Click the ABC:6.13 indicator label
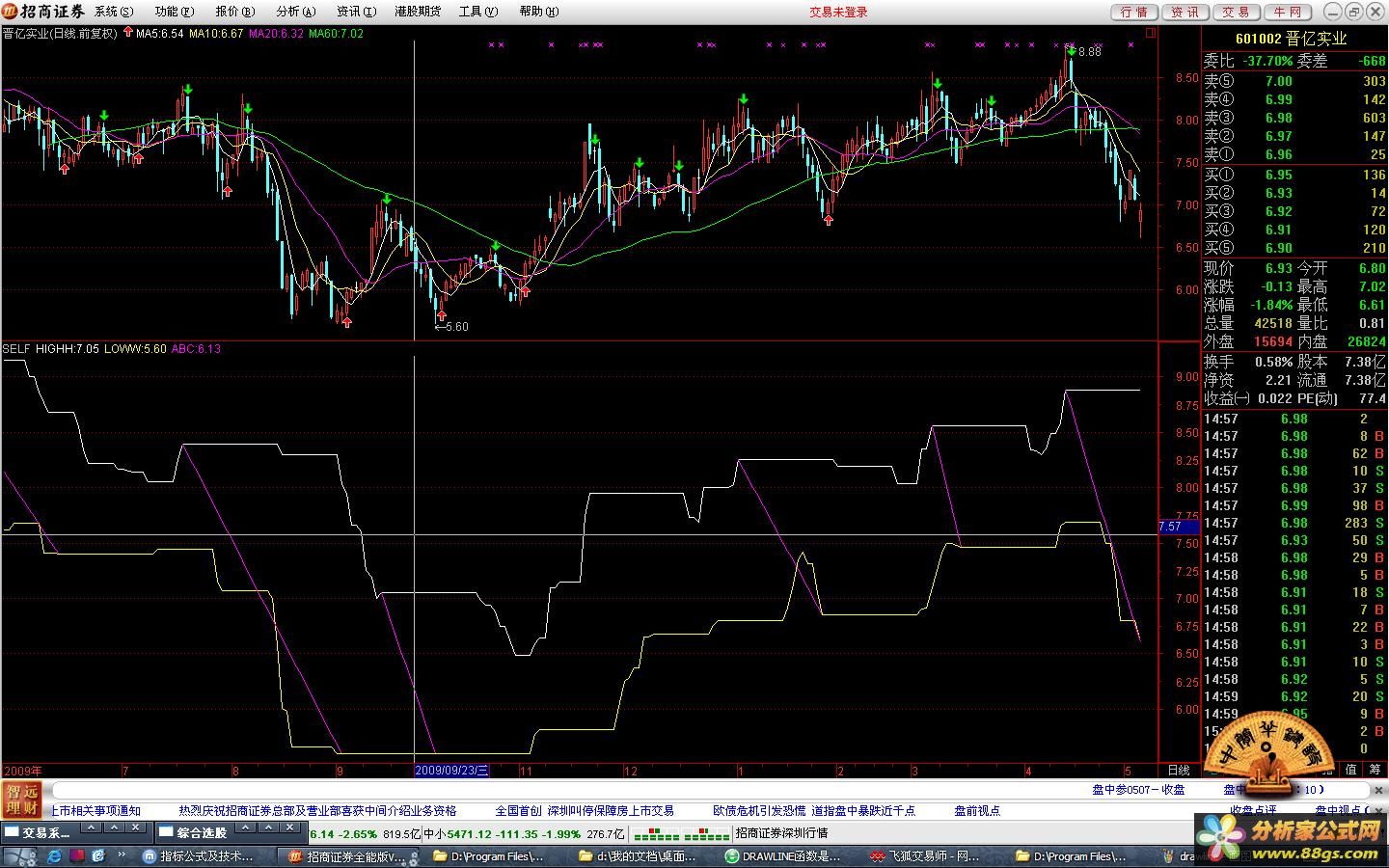1389x868 pixels. pyautogui.click(x=196, y=349)
